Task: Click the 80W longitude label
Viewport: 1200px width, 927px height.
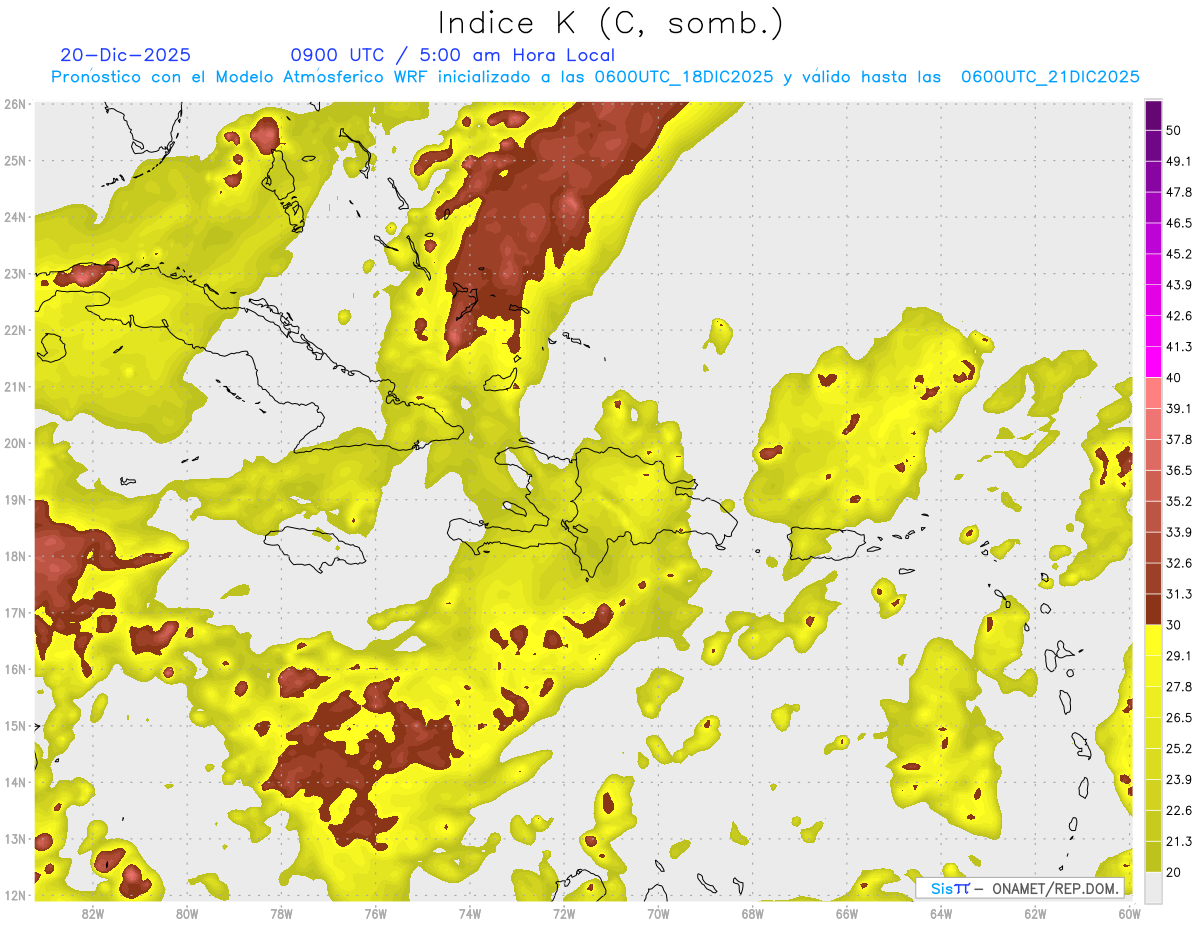Action: point(187,913)
